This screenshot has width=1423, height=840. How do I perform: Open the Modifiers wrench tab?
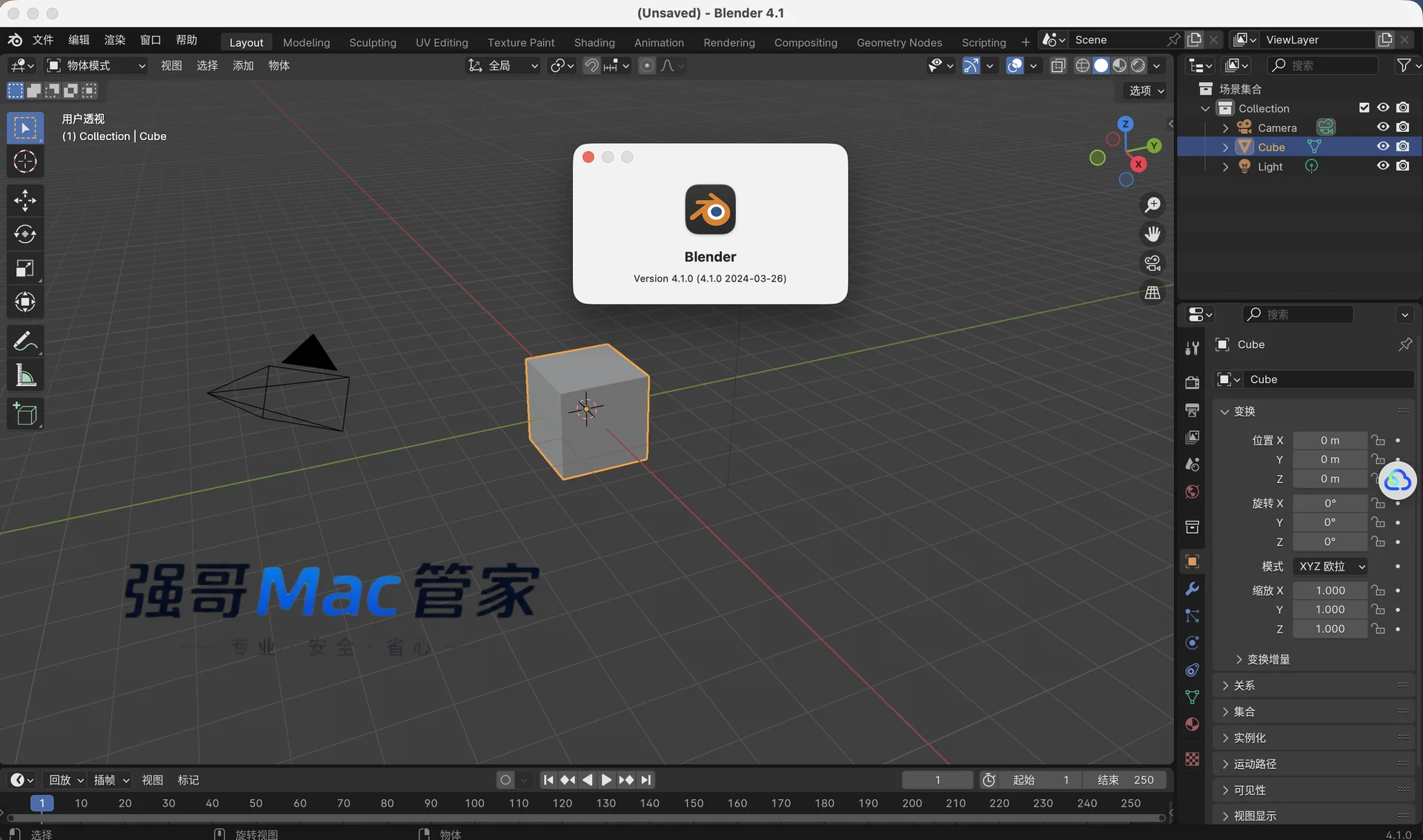click(1192, 589)
